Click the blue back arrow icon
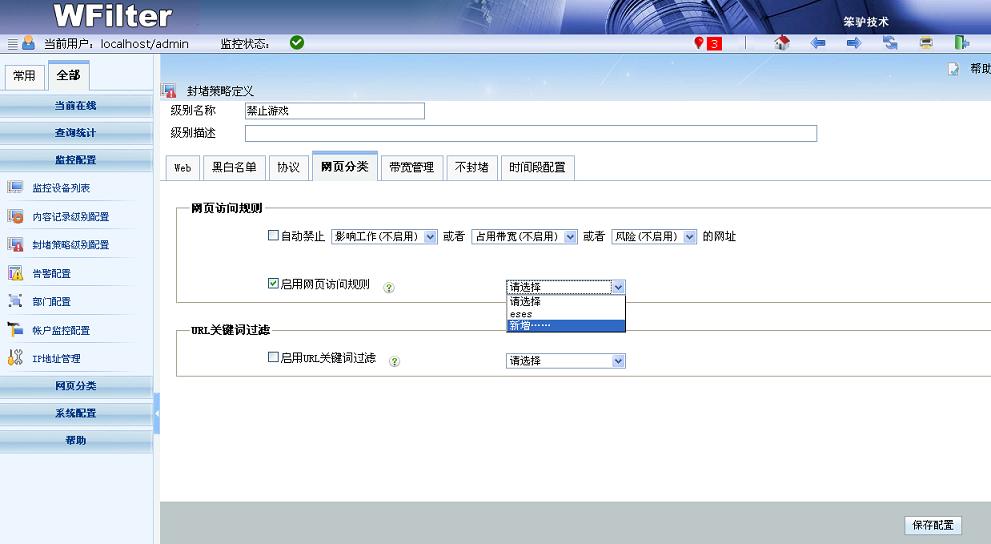The width and height of the screenshot is (991, 544). [x=818, y=43]
